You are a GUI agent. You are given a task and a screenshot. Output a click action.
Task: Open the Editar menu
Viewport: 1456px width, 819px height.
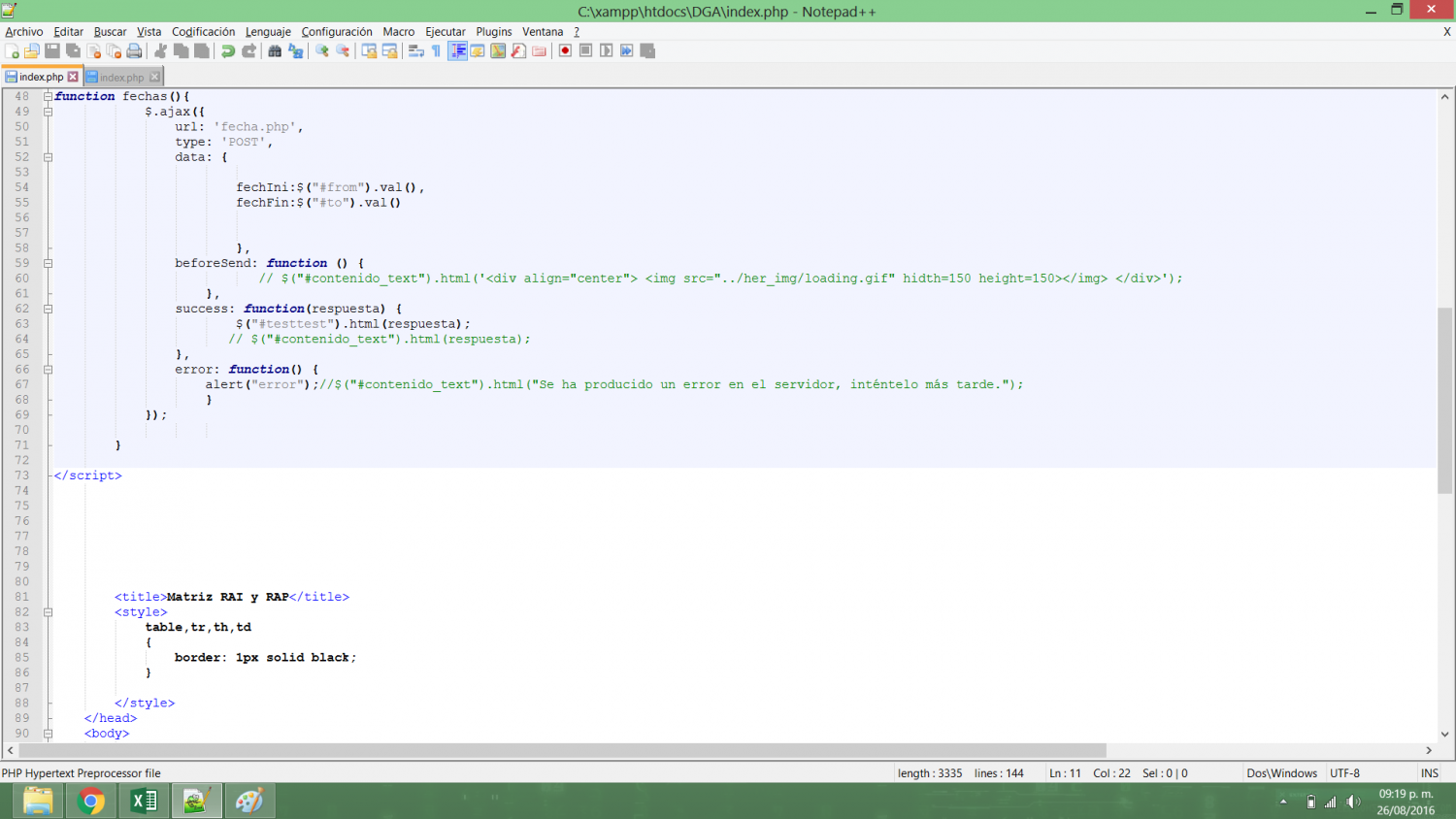click(68, 32)
